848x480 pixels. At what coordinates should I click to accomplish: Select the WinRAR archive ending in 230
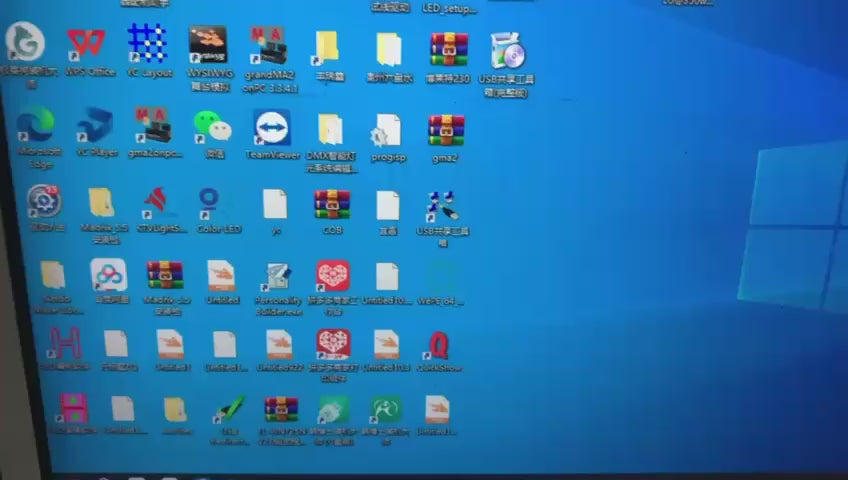click(x=448, y=50)
